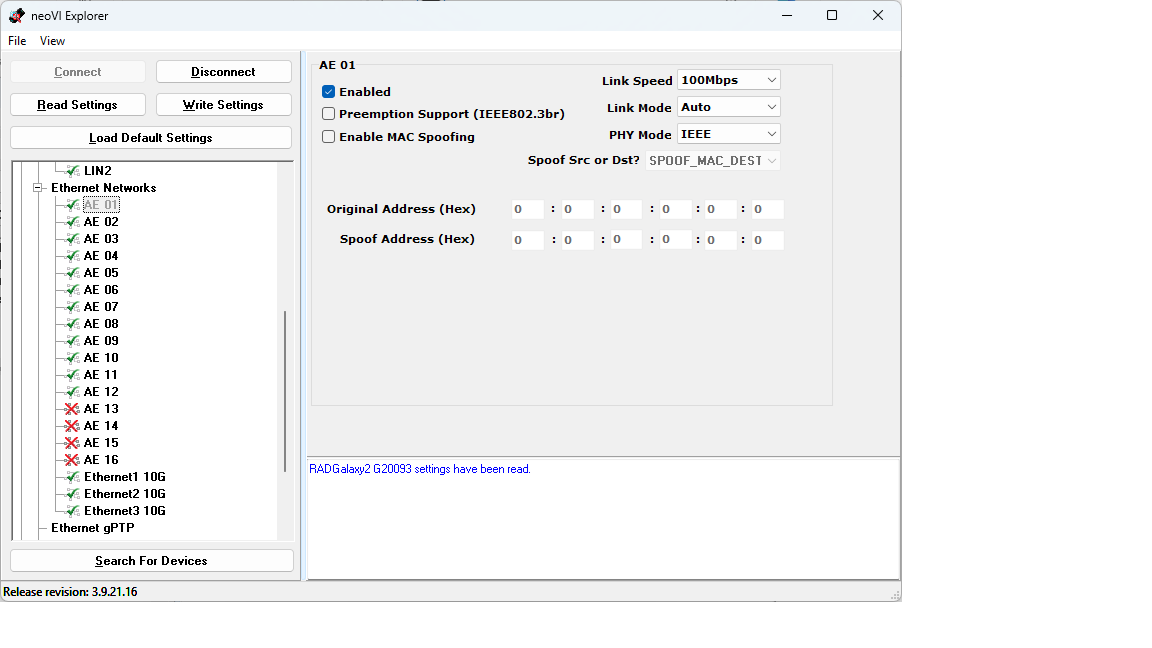The height and width of the screenshot is (648, 1152).
Task: Click the green check icon beside Ethernet1 10G
Action: click(x=72, y=477)
